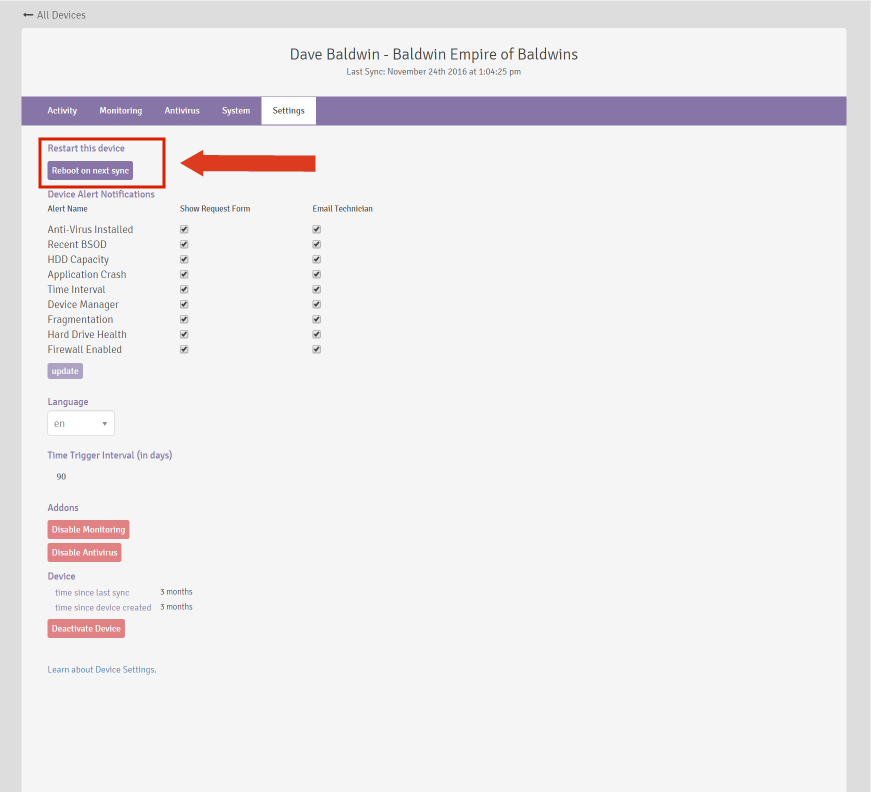The width and height of the screenshot is (871, 792).
Task: Open the Antivirus tab
Action: tap(182, 111)
